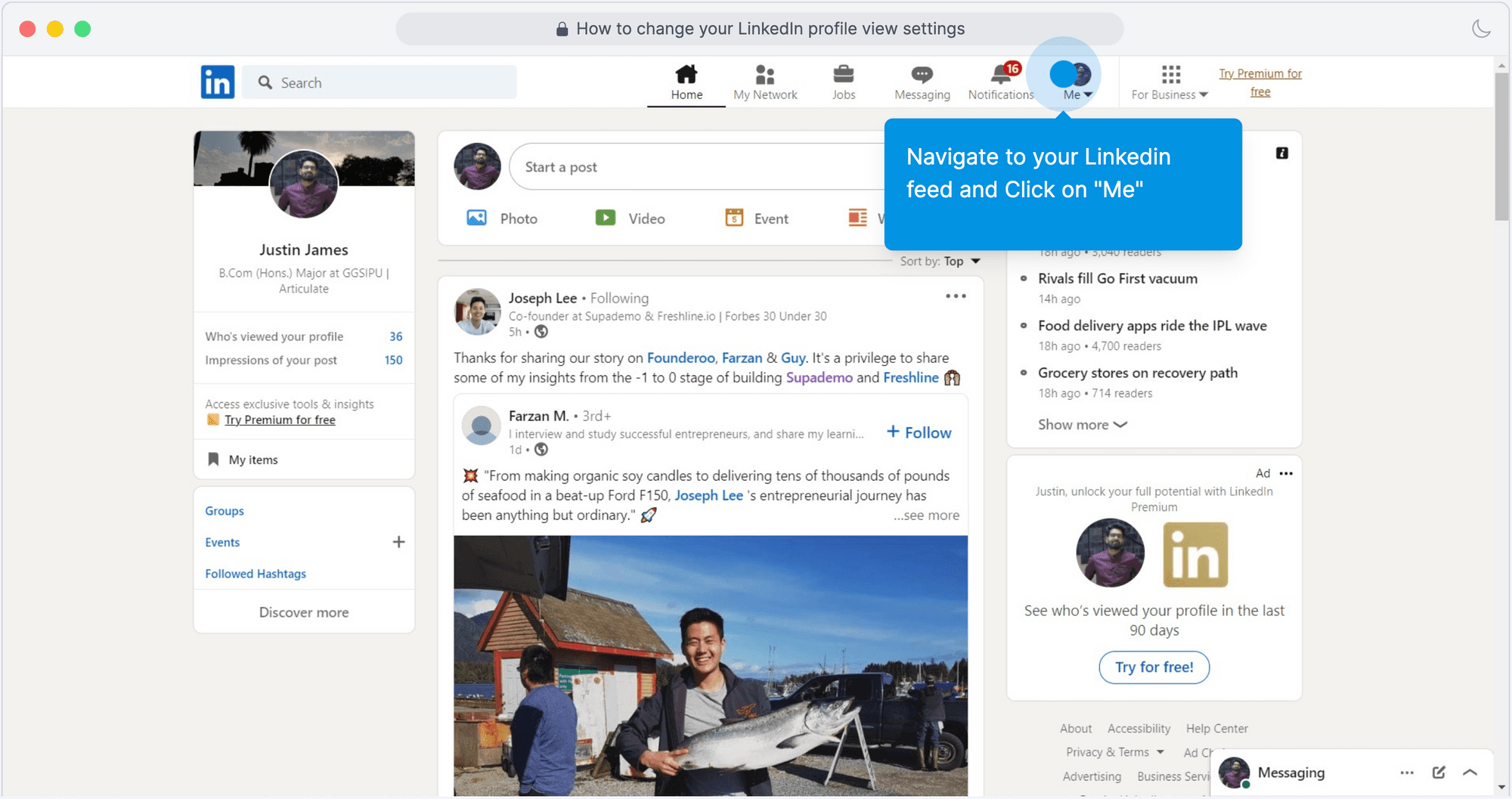Follow Farzan M.
The width and height of the screenshot is (1512, 799).
click(x=917, y=432)
